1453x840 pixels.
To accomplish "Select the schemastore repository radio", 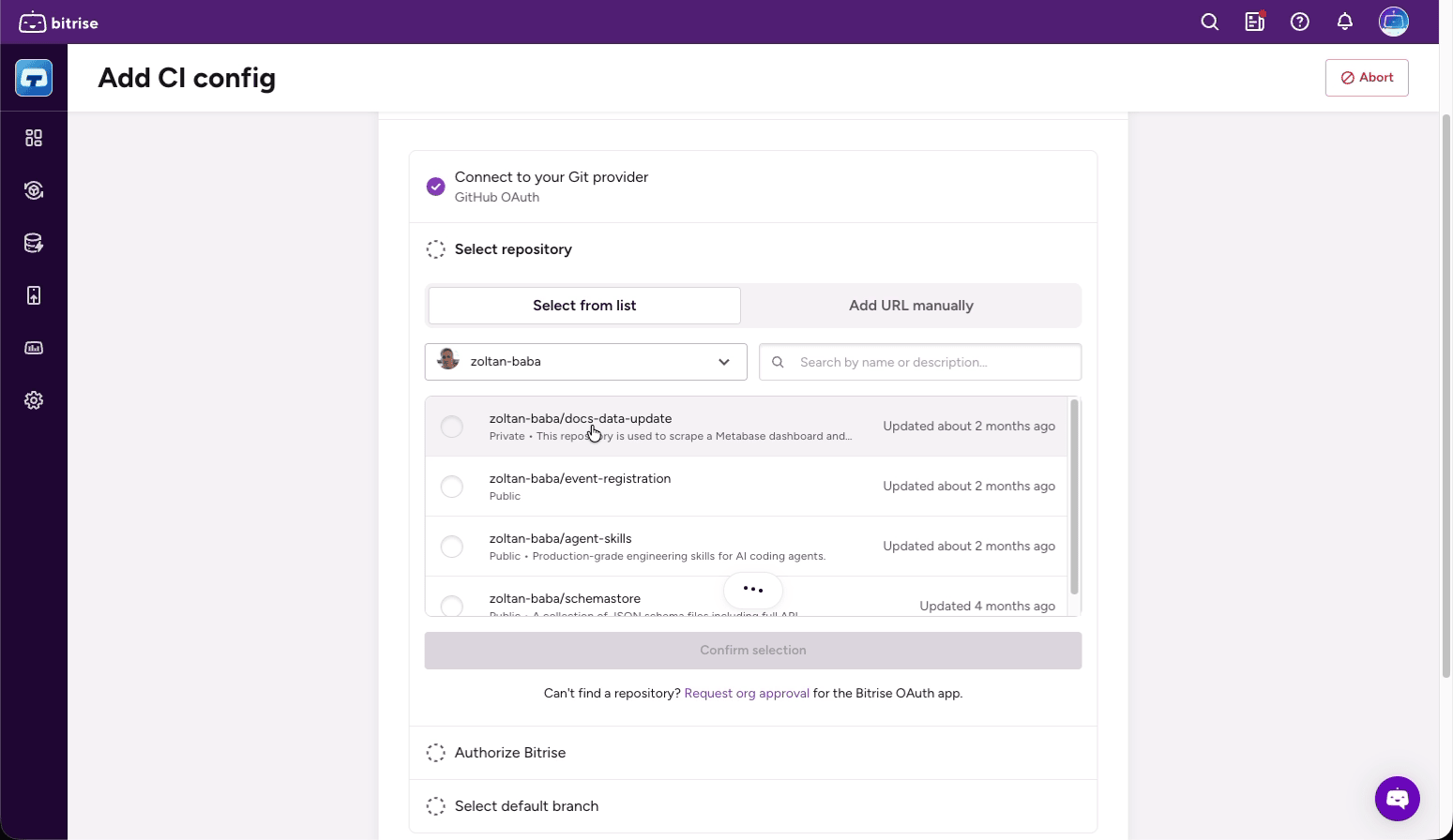I will (452, 606).
